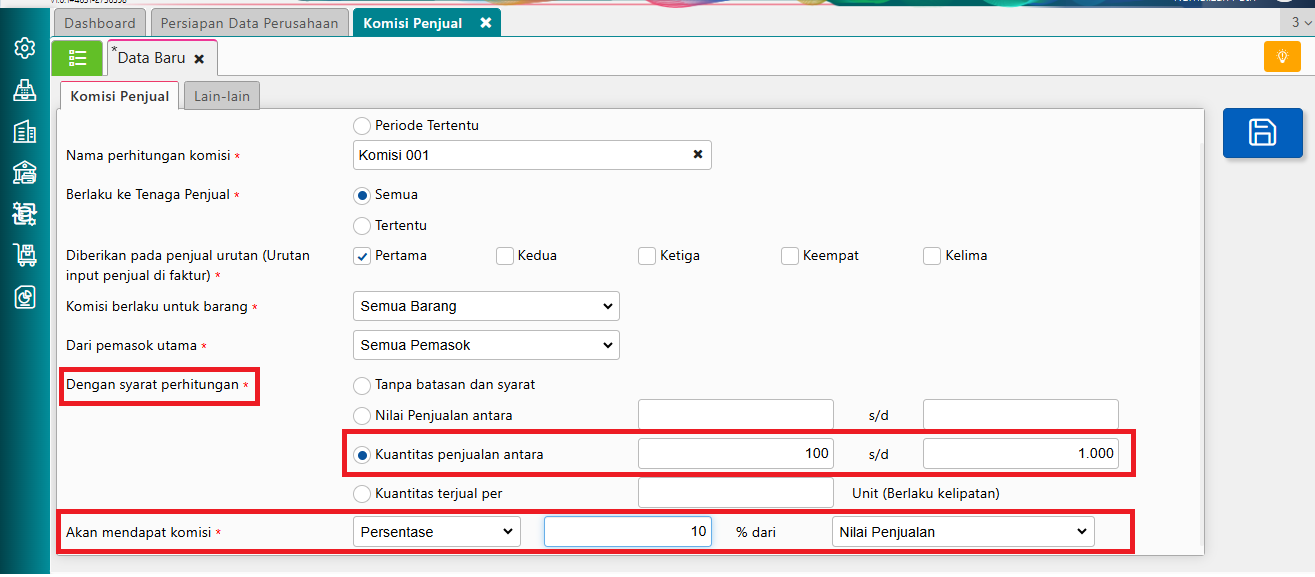Open the cash register sidebar icon

pyautogui.click(x=24, y=90)
